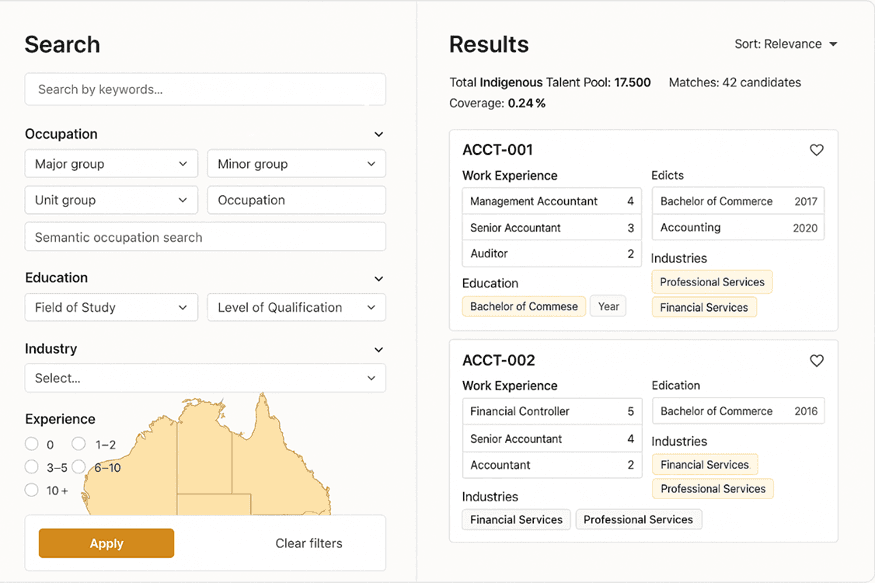Click the Apply button
Image resolution: width=875 pixels, height=583 pixels.
tap(105, 543)
